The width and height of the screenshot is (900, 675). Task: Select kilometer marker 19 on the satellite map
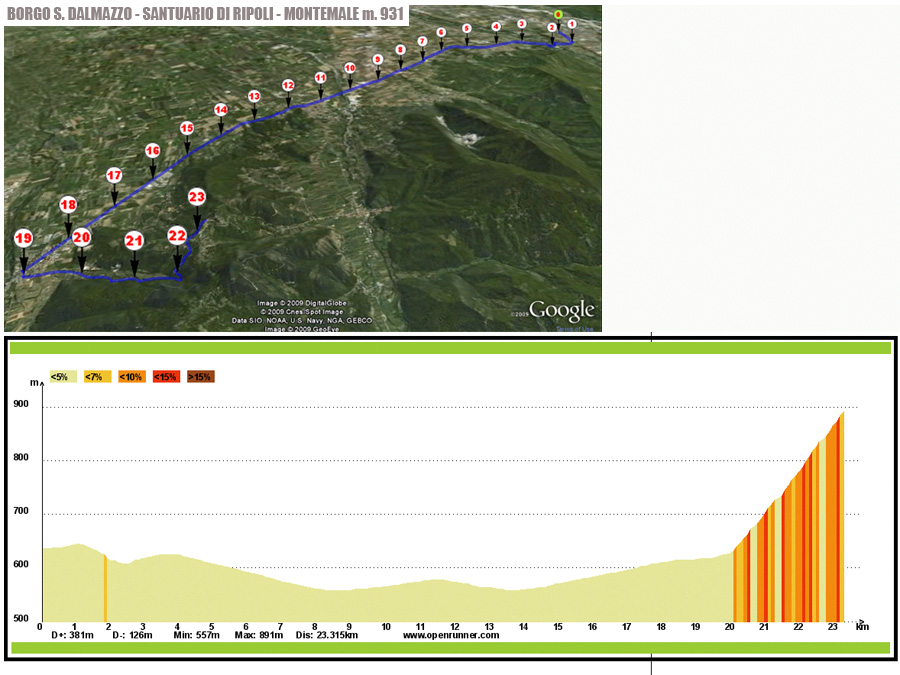(24, 238)
